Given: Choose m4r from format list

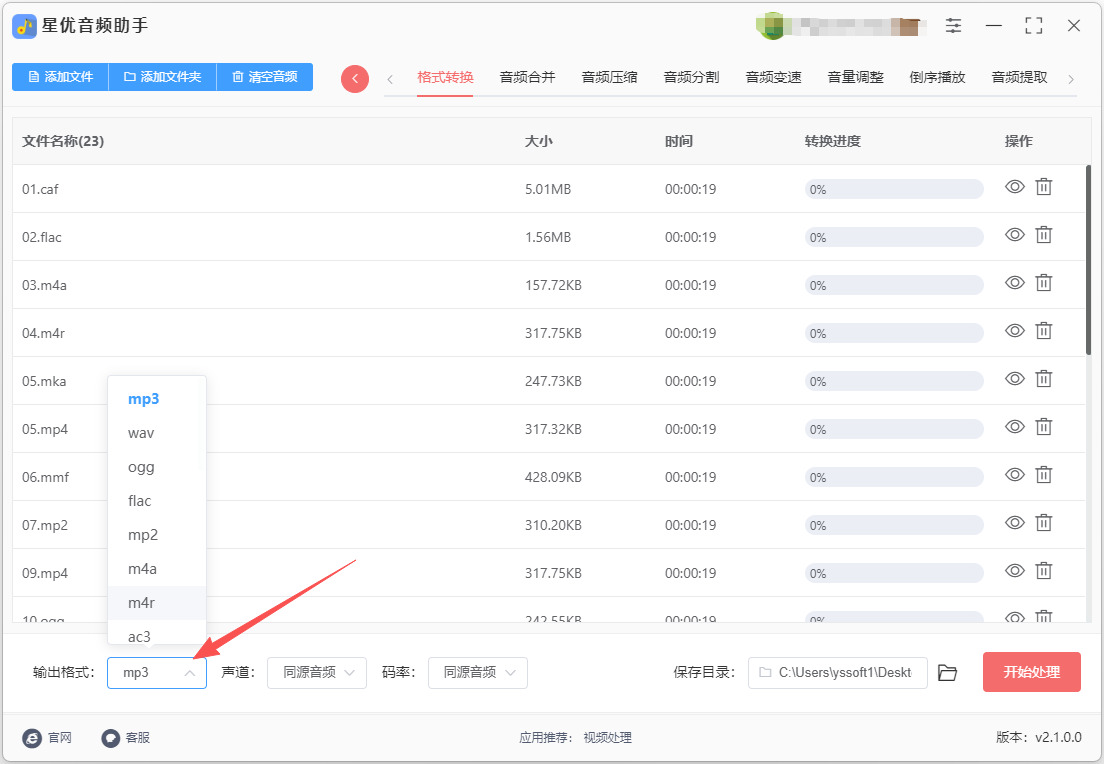Looking at the screenshot, I should tap(156, 603).
